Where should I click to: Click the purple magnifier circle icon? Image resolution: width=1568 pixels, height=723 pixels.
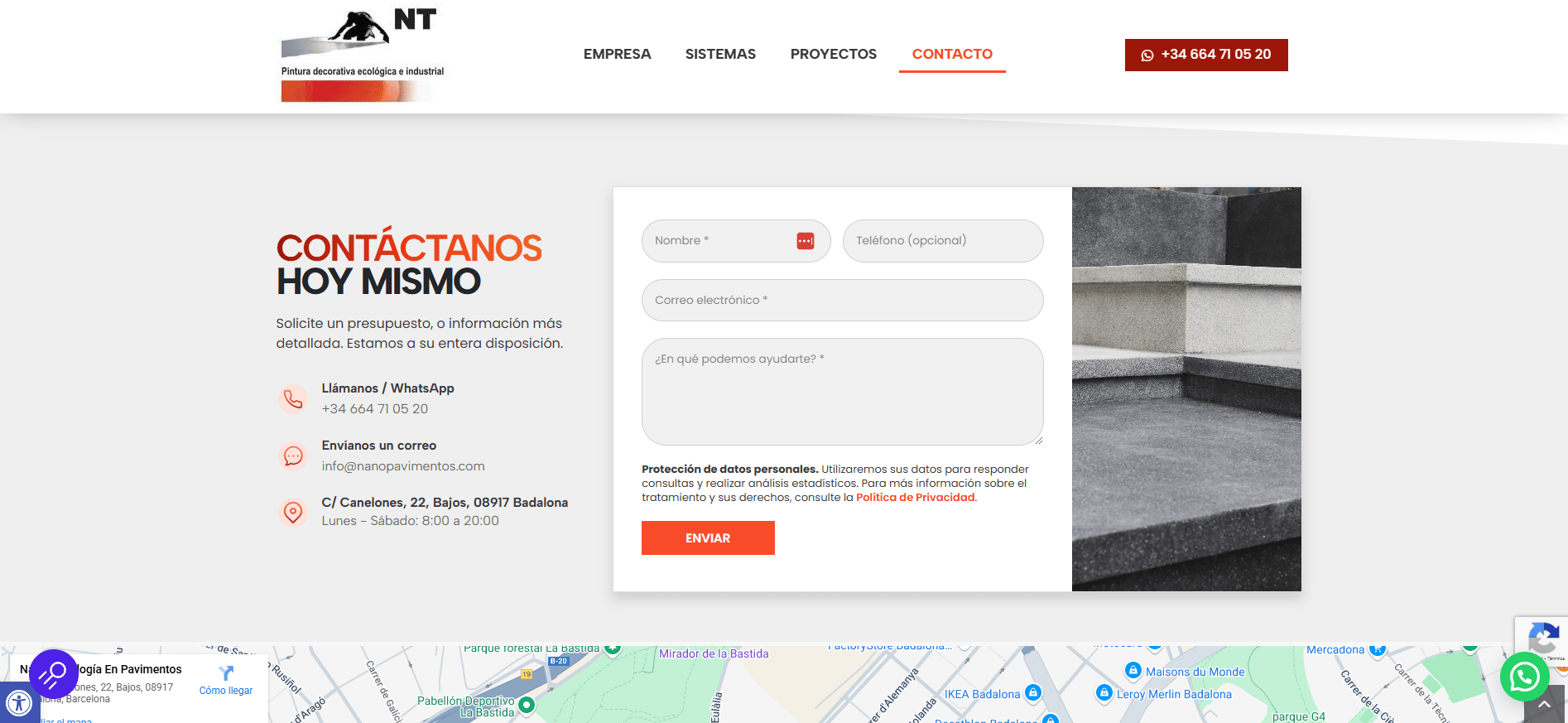point(53,673)
